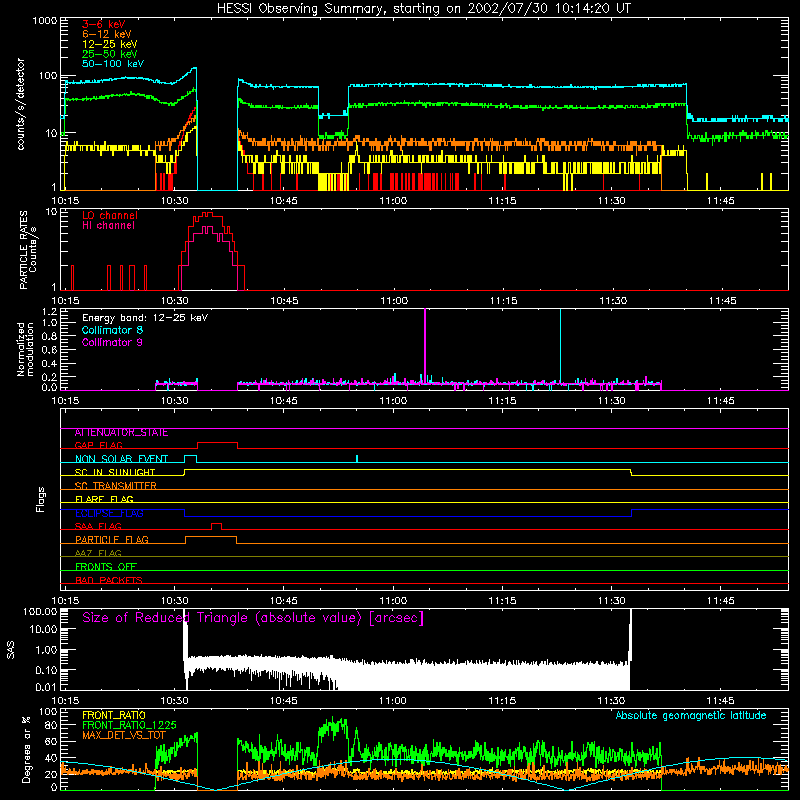Click the HI channel legend label

pos(109,226)
